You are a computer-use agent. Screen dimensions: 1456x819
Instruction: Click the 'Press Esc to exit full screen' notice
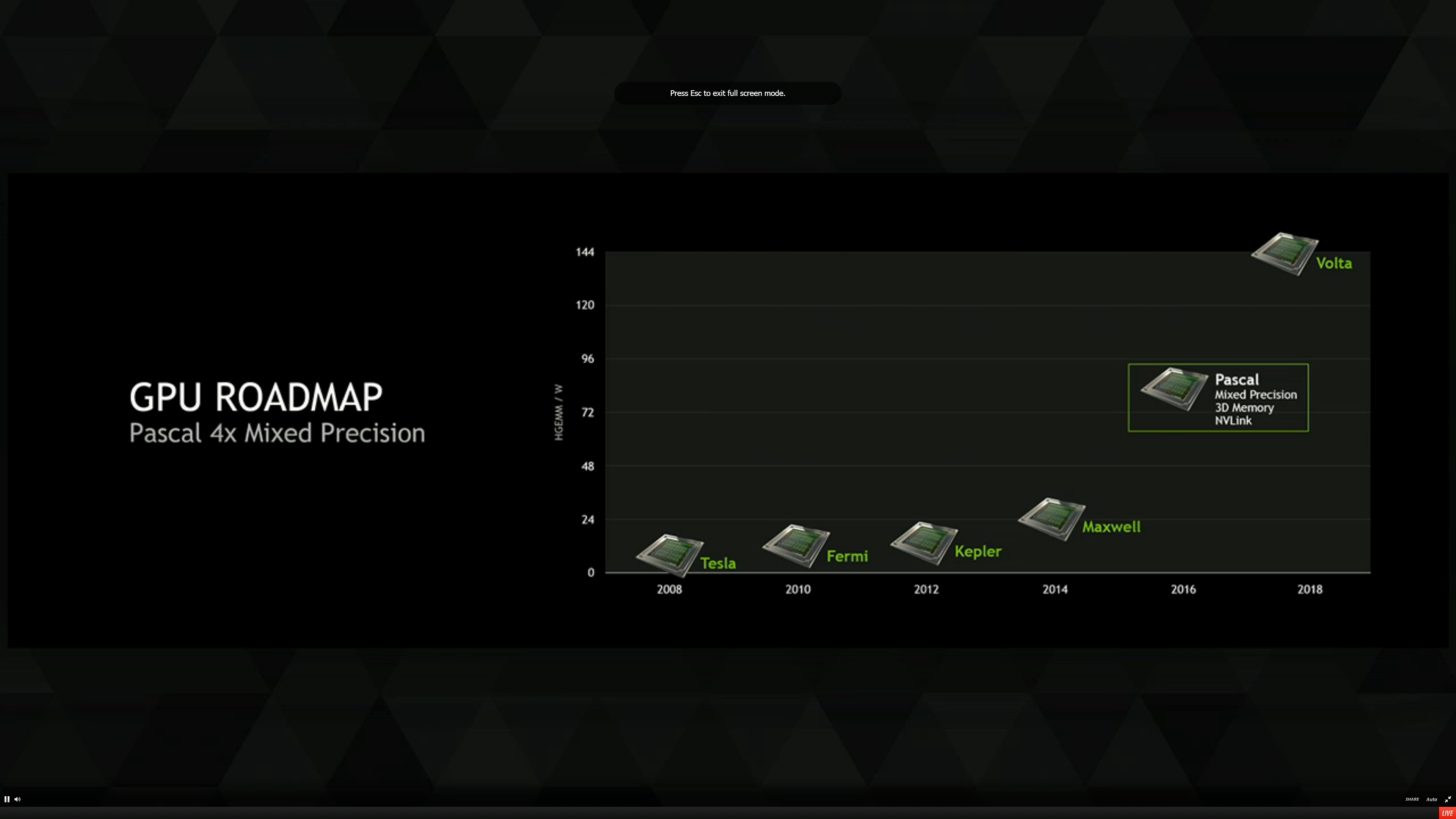728,93
